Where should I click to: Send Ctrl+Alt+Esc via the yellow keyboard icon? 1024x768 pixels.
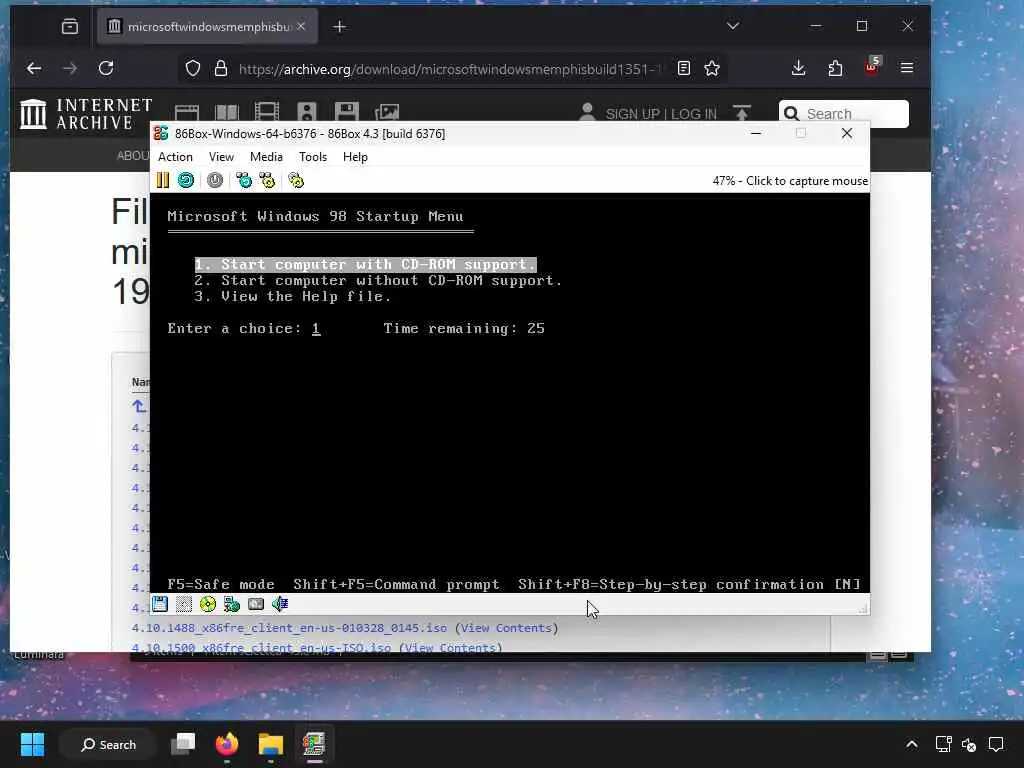267,180
